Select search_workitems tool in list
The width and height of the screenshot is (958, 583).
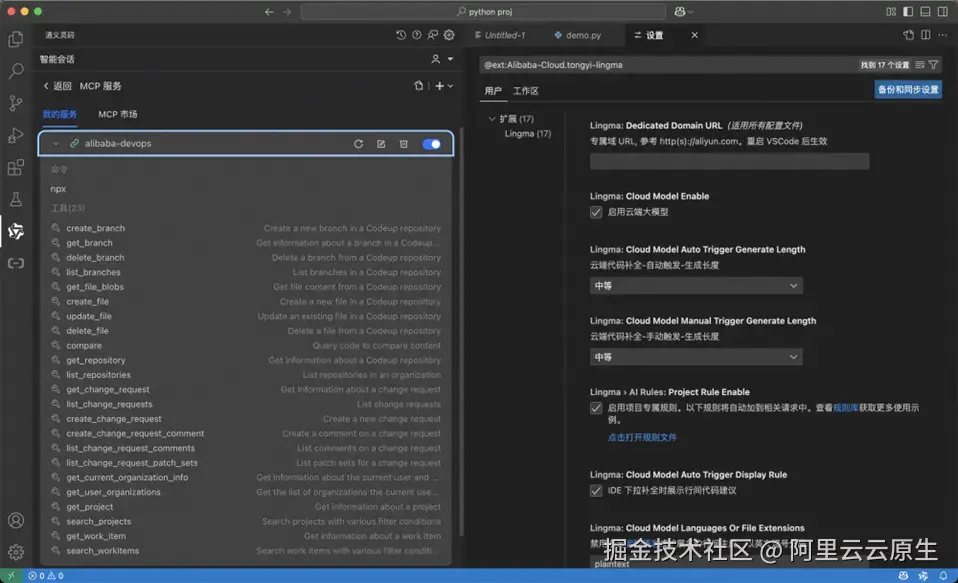246,551
